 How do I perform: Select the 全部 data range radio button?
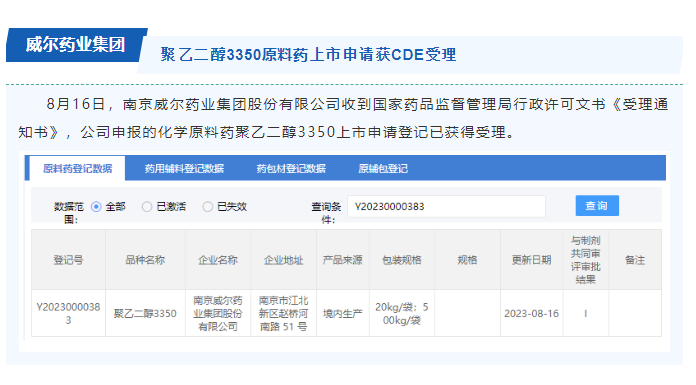click(96, 206)
